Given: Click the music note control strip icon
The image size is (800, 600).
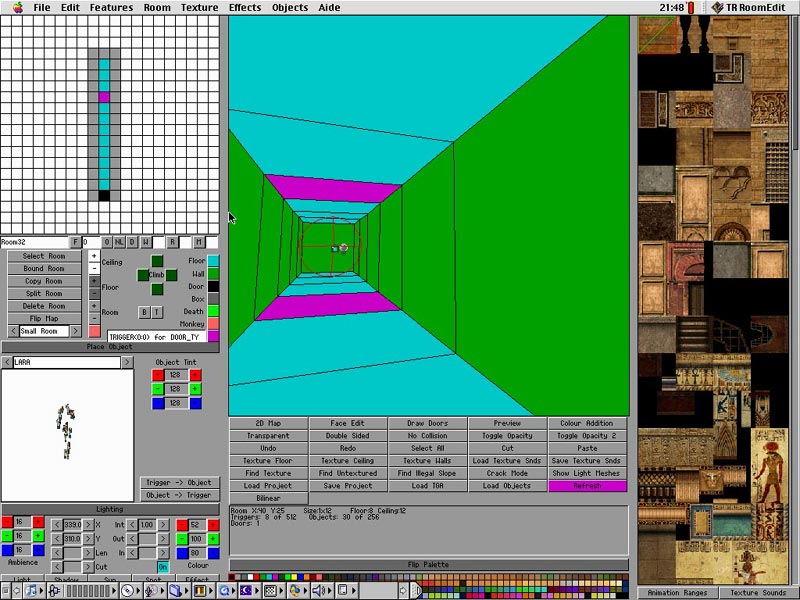Looking at the screenshot, I should pyautogui.click(x=31, y=591).
